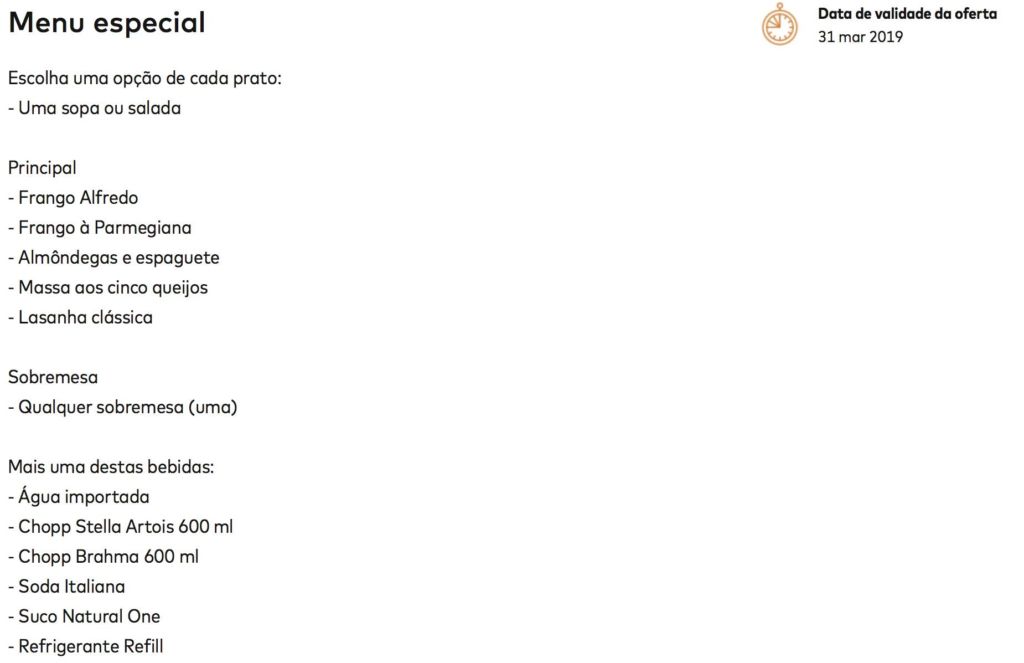Click the Sobremesa section label
The image size is (1024, 663).
coord(53,378)
